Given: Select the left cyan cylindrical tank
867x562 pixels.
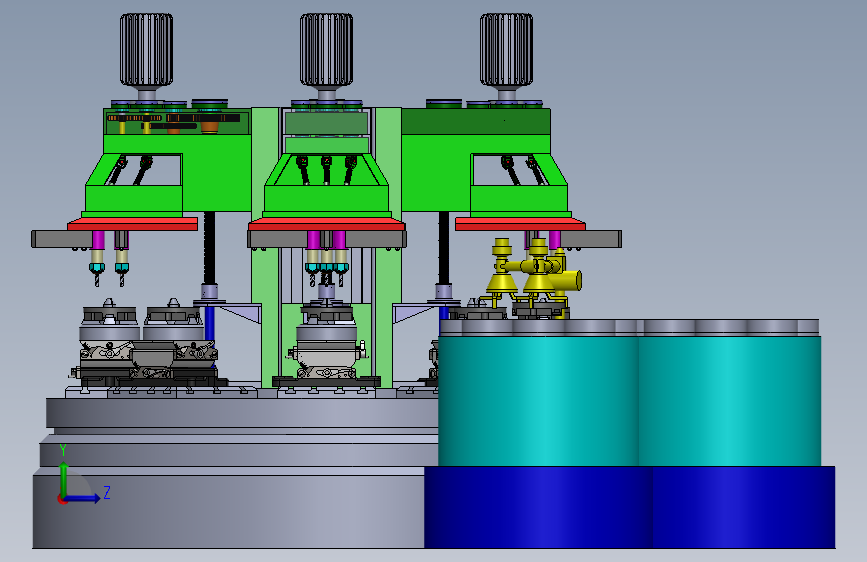Looking at the screenshot, I should [x=539, y=401].
